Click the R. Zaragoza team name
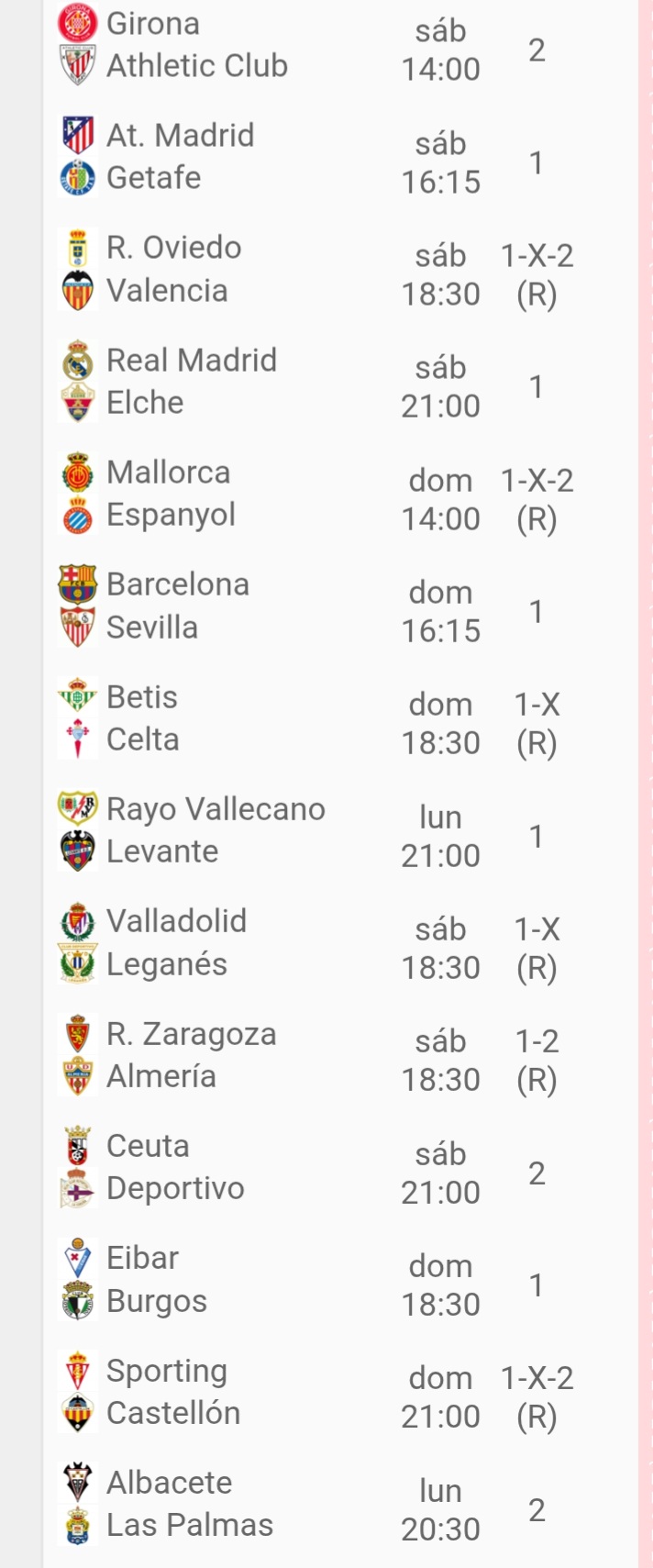Viewport: 653px width, 1568px height. point(192,1034)
